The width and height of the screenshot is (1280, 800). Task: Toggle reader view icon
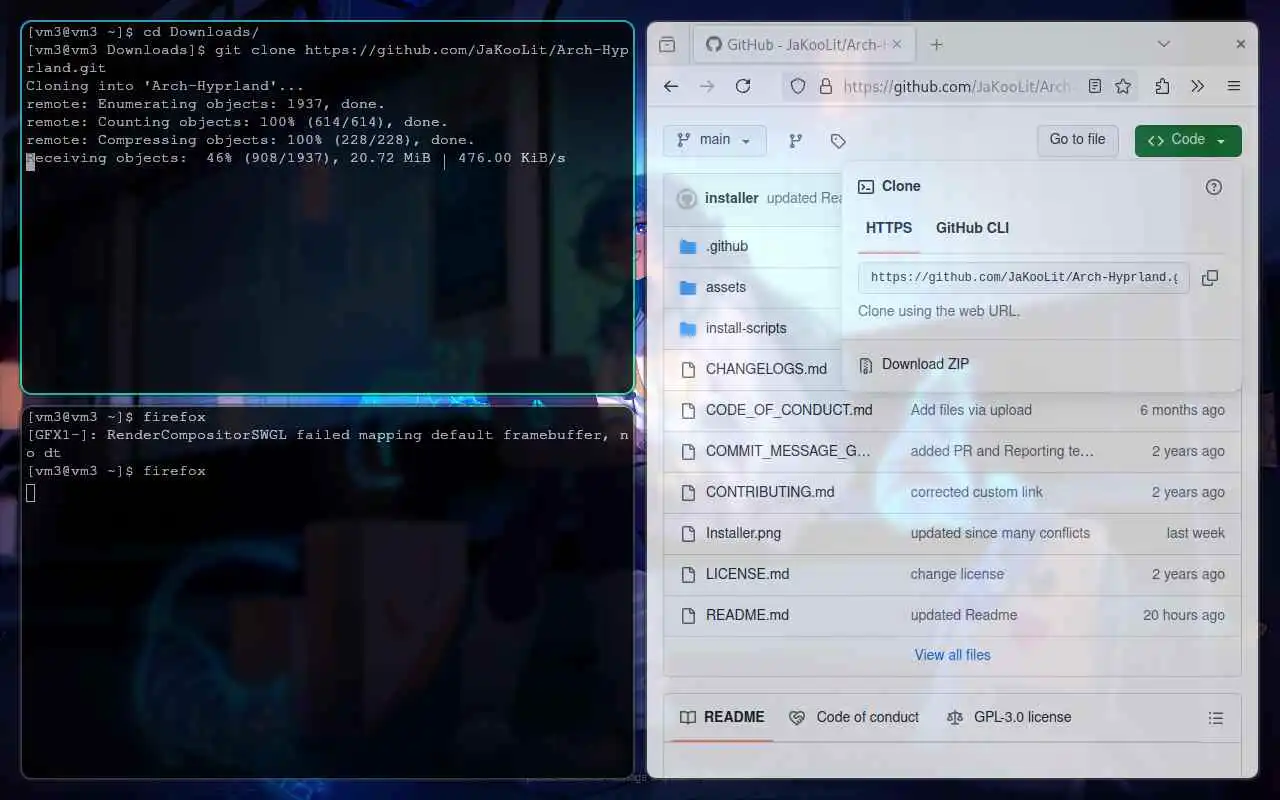tap(1095, 86)
